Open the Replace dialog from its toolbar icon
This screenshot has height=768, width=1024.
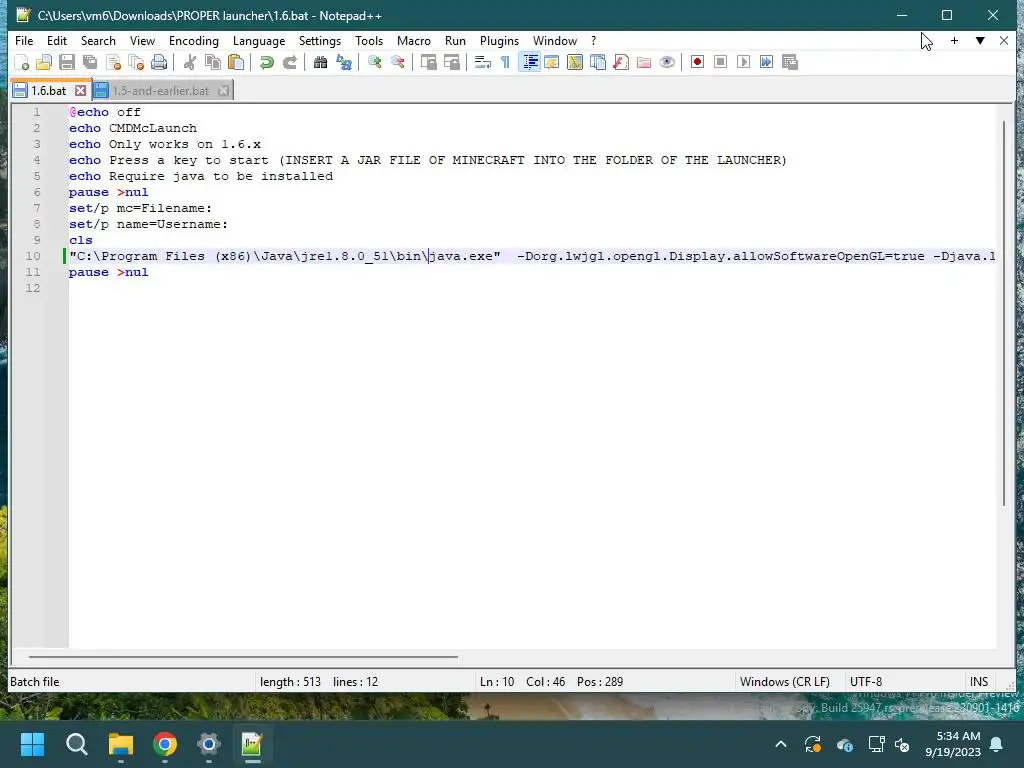[344, 62]
